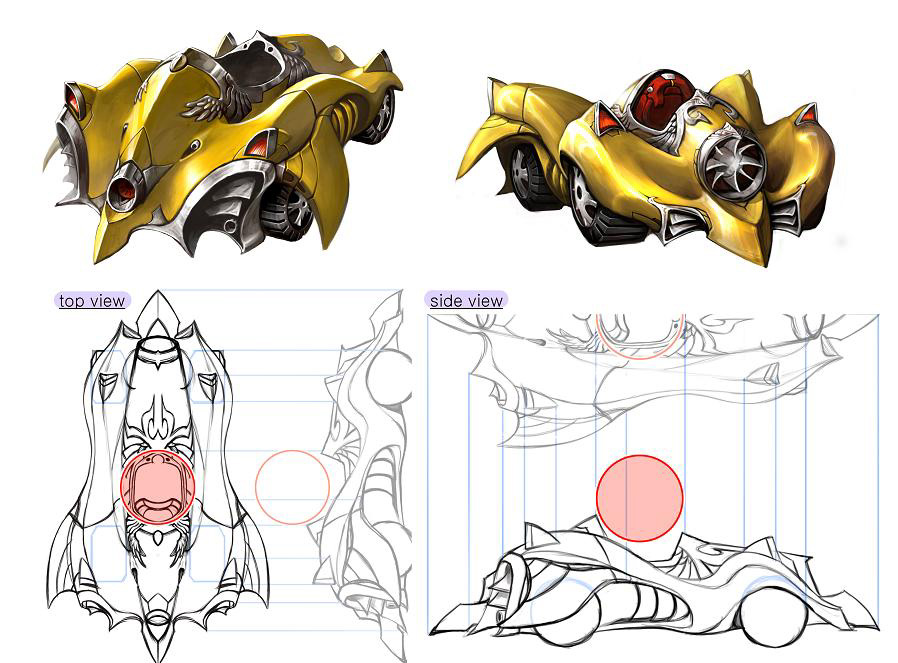
Task: Click the "side view" label
Action: pyautogui.click(x=466, y=301)
